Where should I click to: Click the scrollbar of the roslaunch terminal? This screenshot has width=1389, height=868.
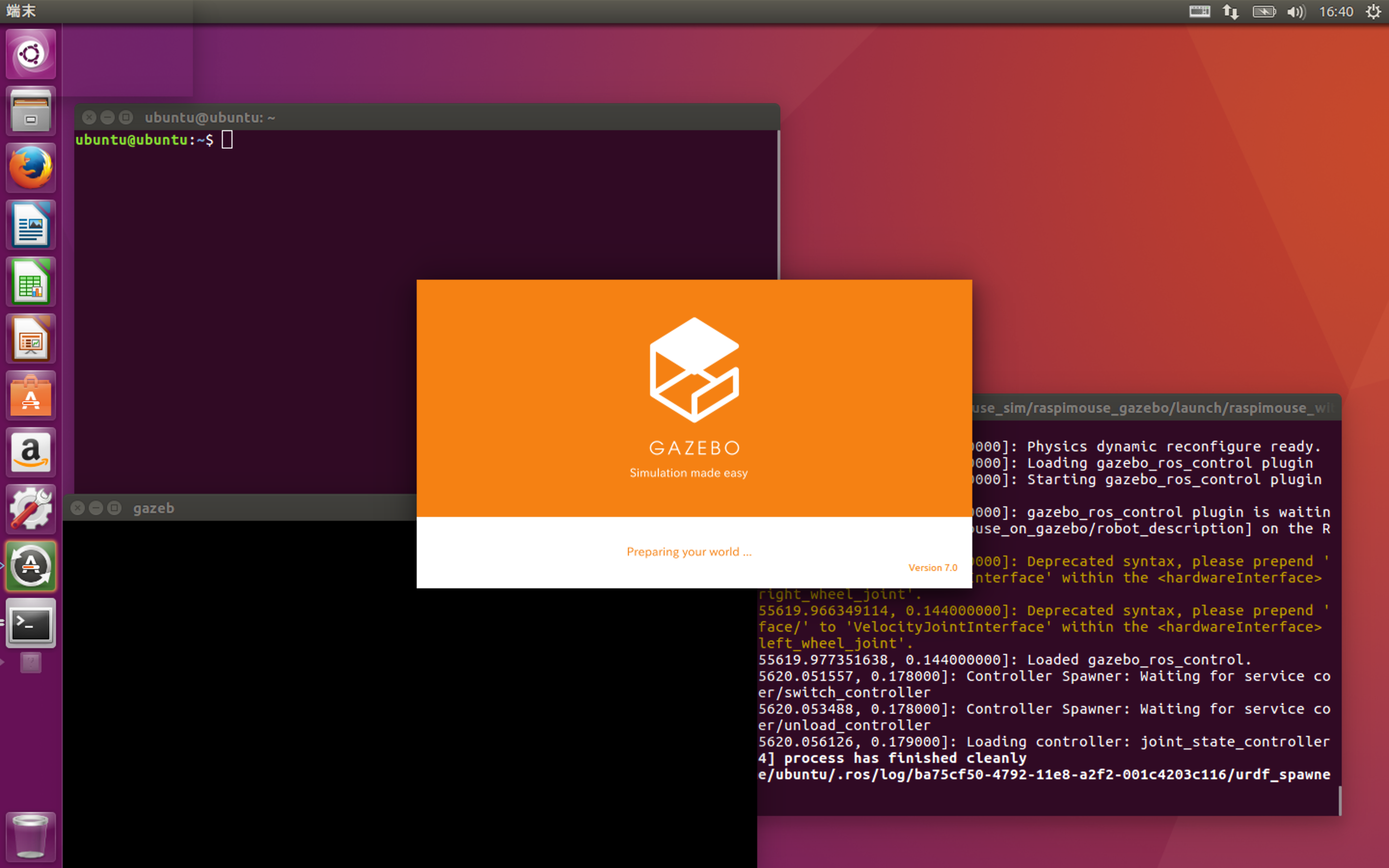click(1340, 800)
